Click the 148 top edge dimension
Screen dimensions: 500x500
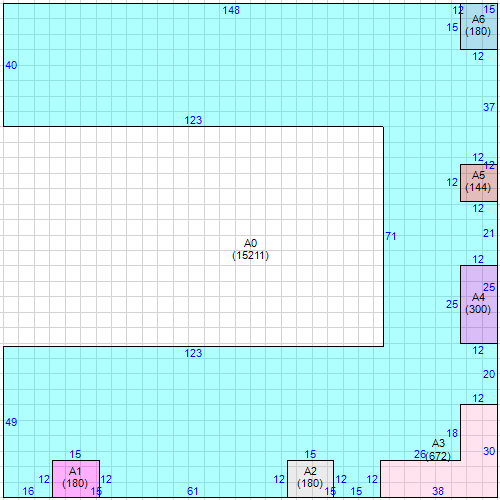tap(231, 10)
